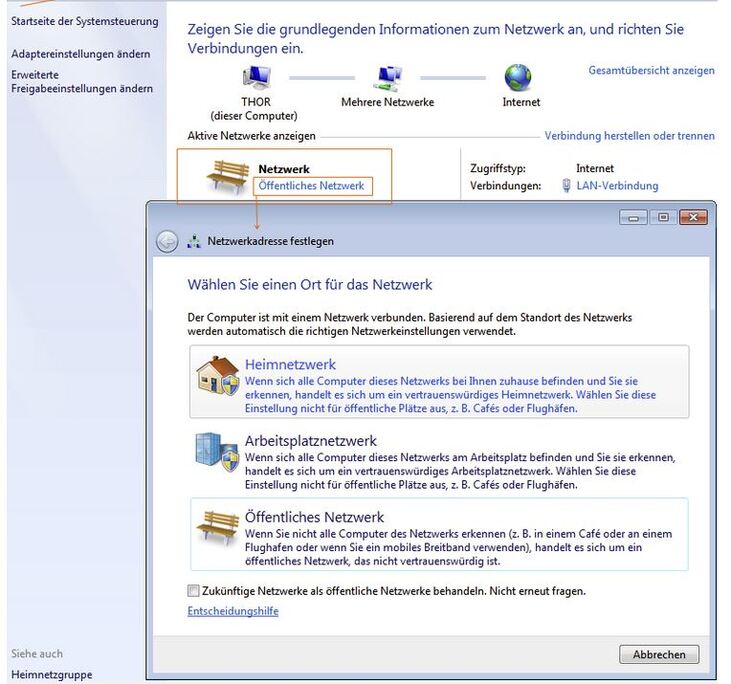The height and width of the screenshot is (684, 731).
Task: Click the Netzwerkadresse festlegen title text
Action: 271,242
